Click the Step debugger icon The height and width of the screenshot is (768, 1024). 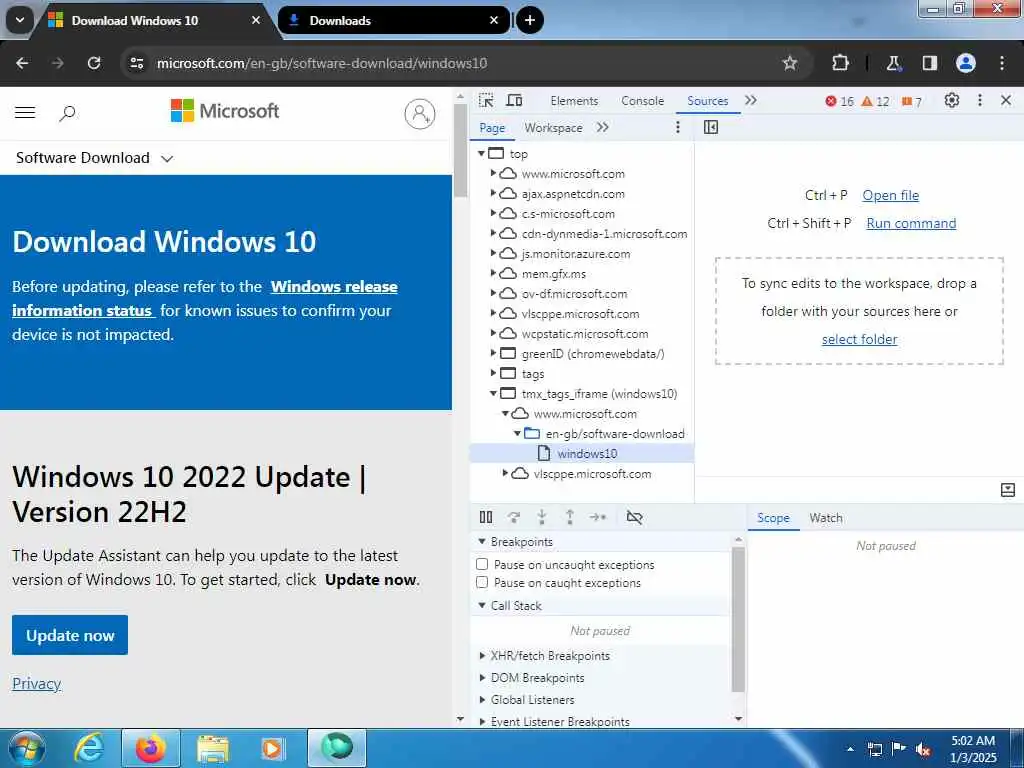tap(598, 517)
